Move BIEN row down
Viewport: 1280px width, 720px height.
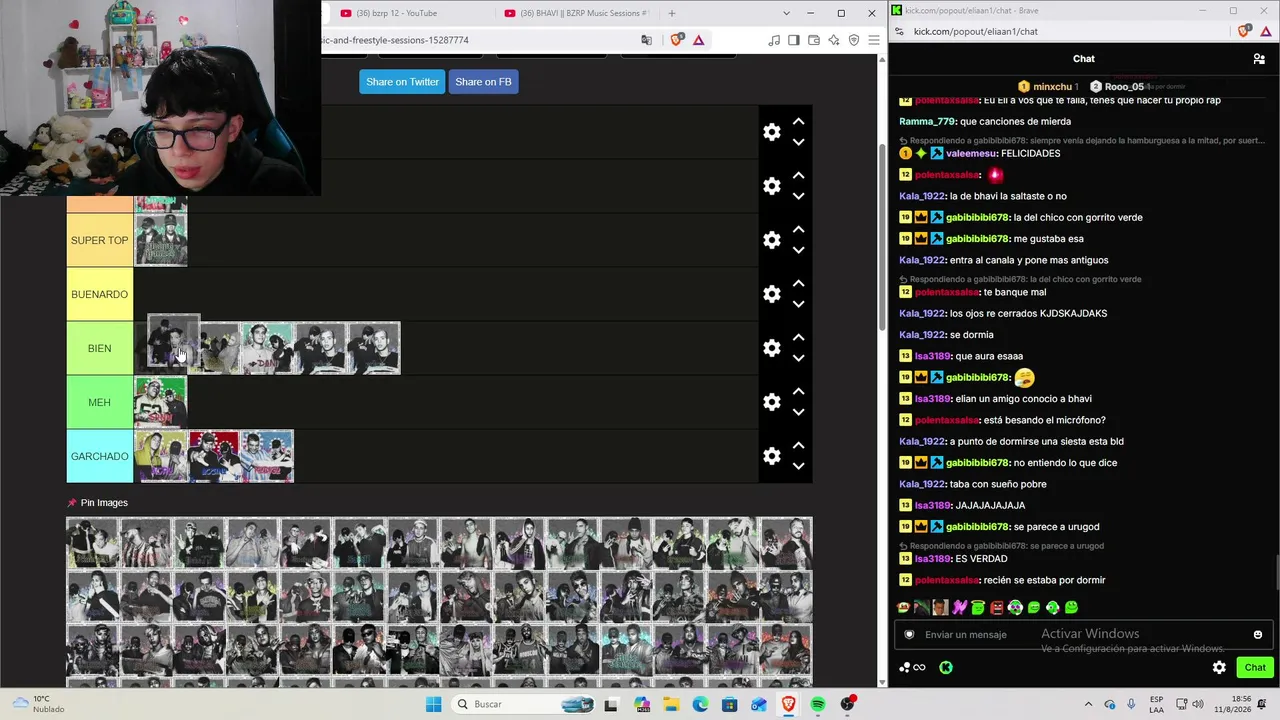point(798,358)
